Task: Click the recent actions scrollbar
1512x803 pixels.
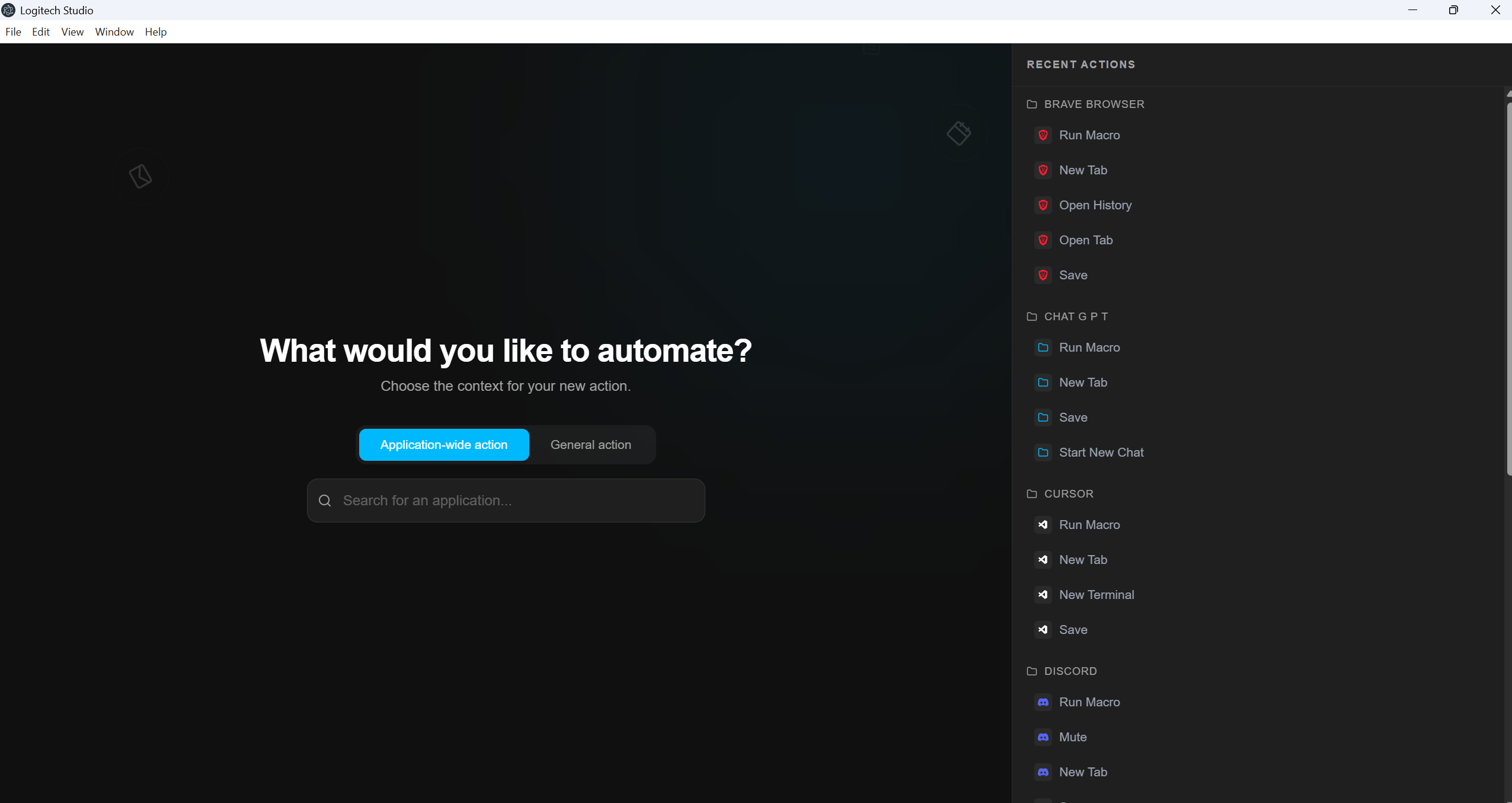Action: point(1508,288)
